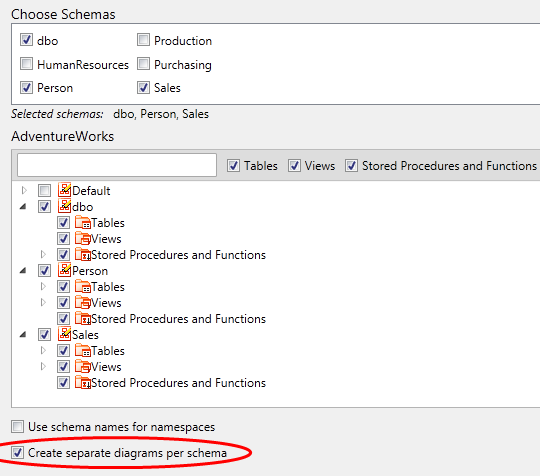Select Views label under Sales node

coord(106,367)
